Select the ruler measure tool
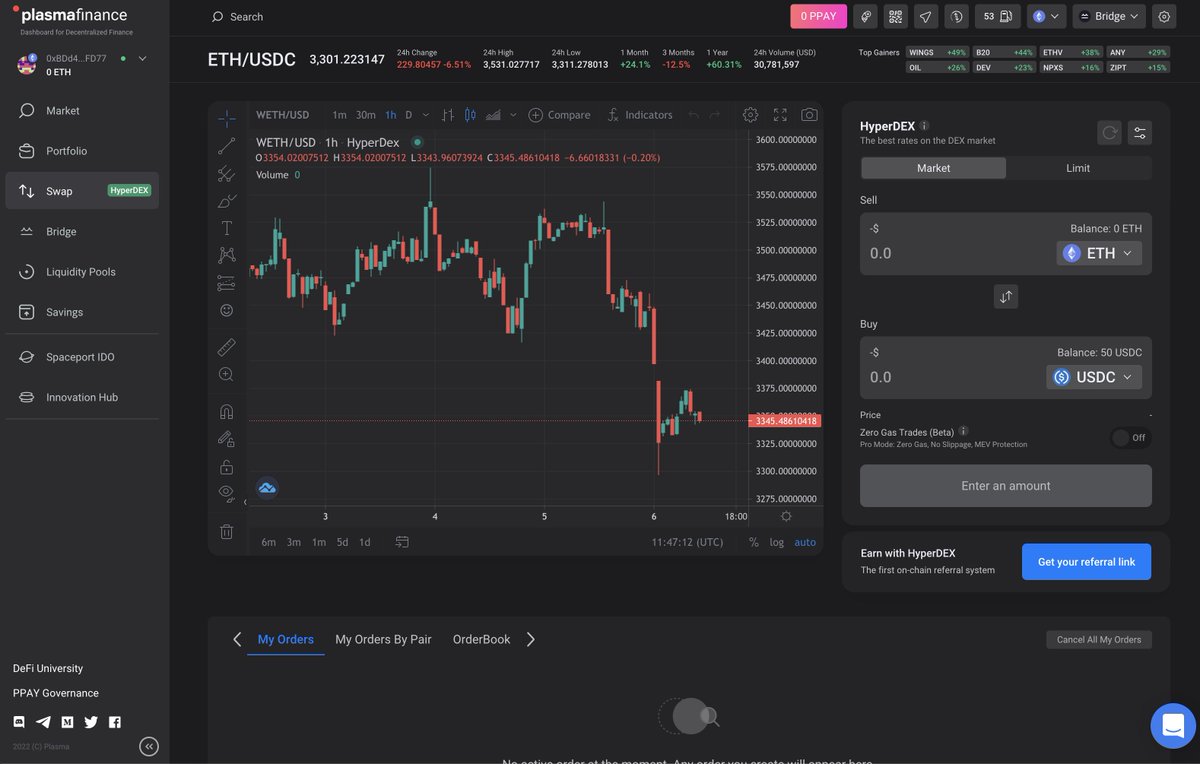Viewport: 1200px width, 764px height. coord(227,347)
